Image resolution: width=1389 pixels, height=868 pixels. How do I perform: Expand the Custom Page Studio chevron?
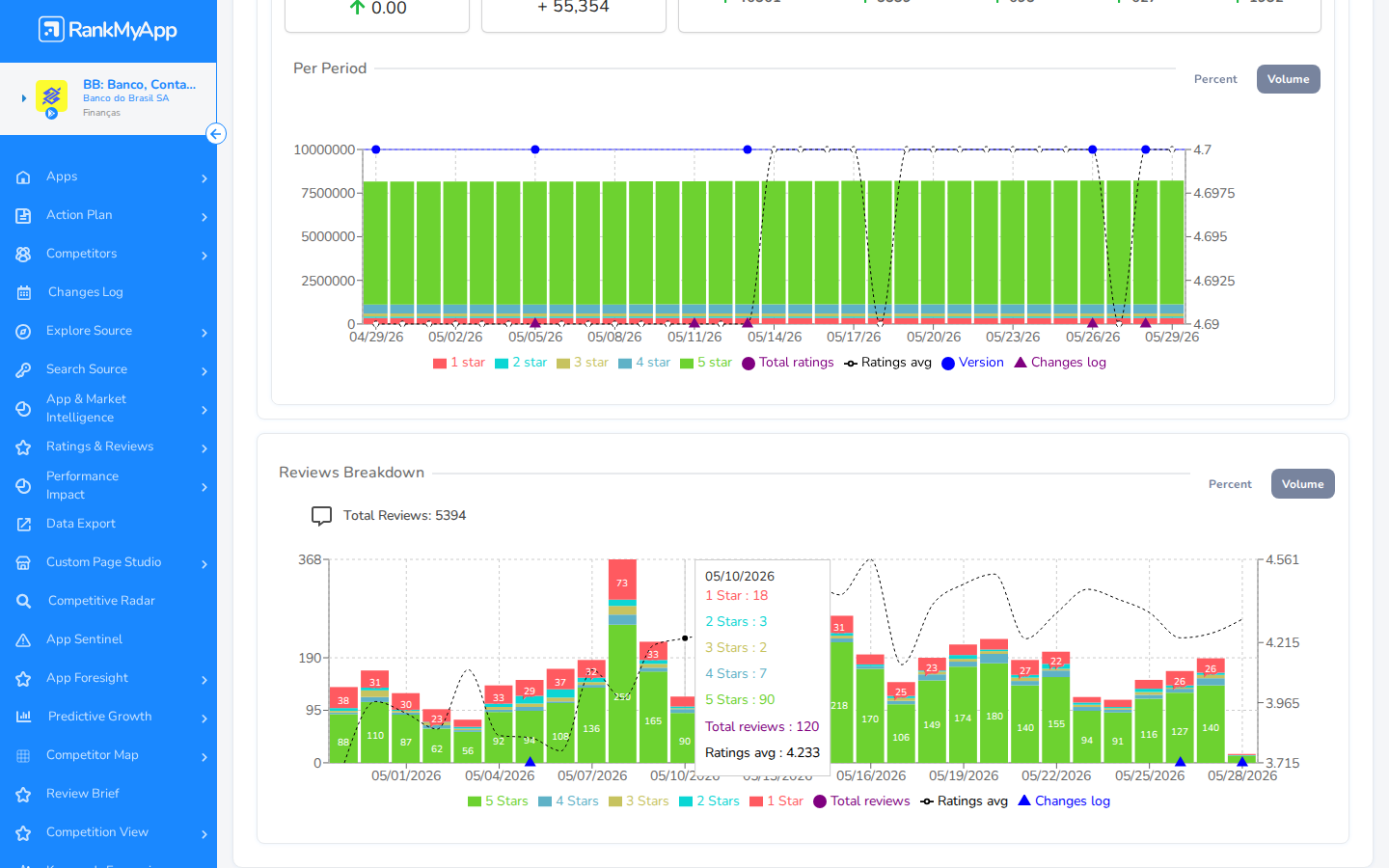point(204,564)
